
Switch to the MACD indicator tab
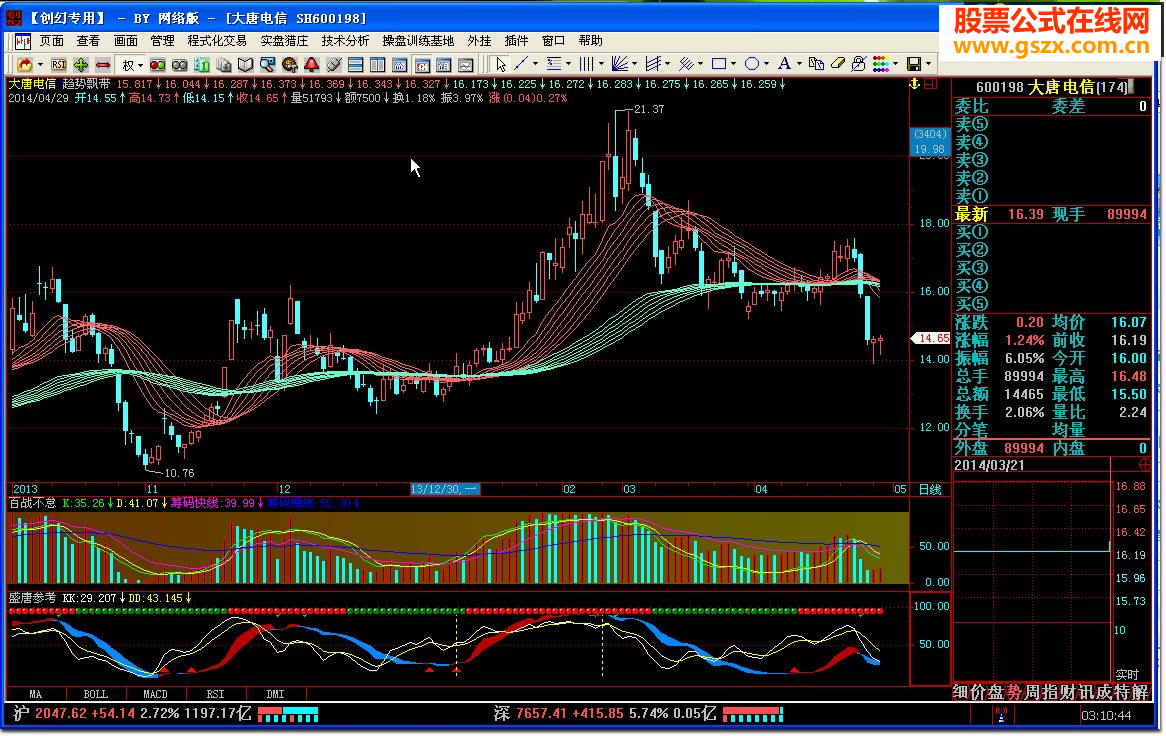click(155, 694)
